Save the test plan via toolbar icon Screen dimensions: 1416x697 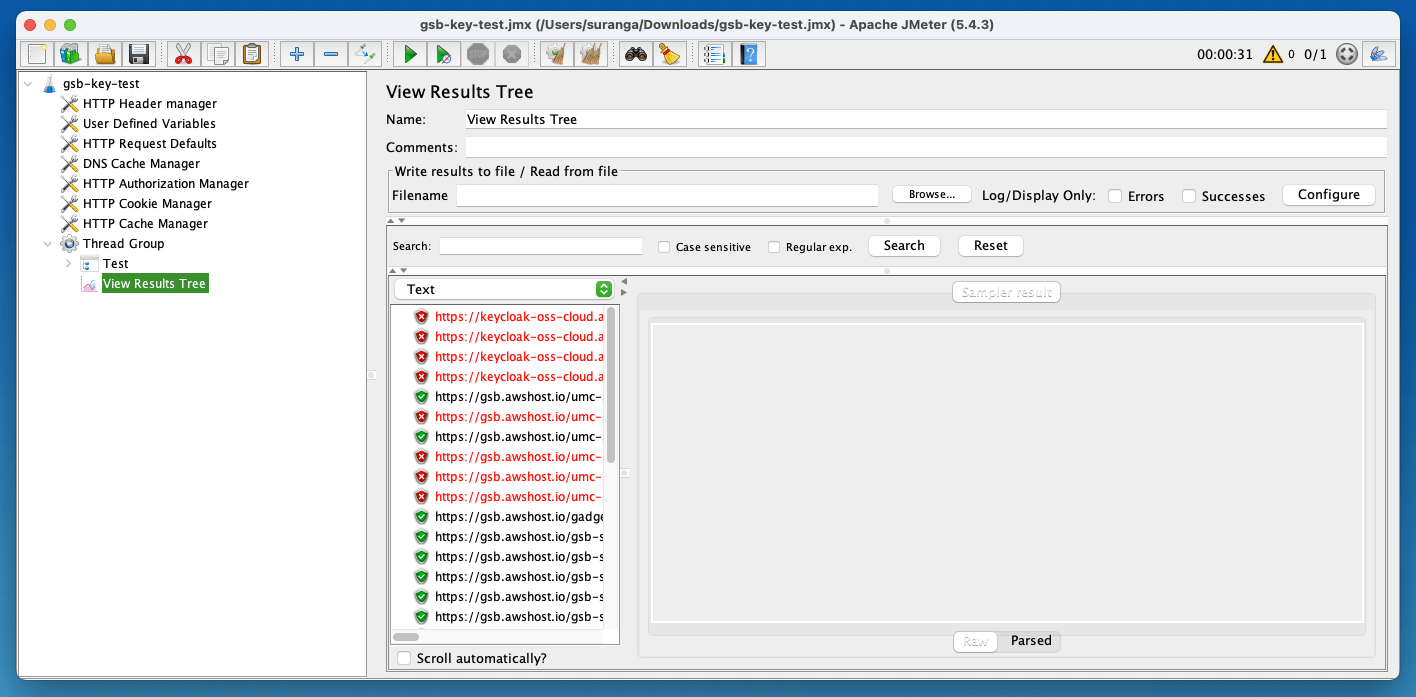click(138, 54)
